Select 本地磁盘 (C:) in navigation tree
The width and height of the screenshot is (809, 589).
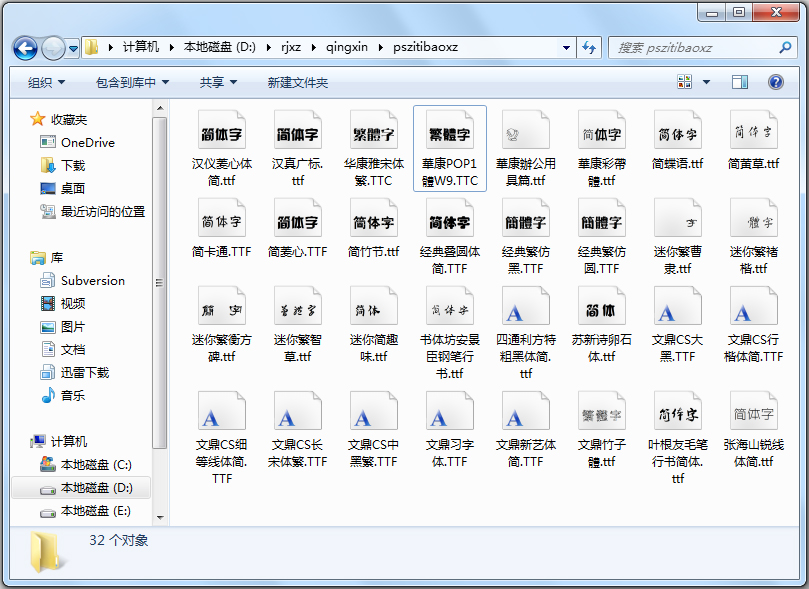[95, 464]
